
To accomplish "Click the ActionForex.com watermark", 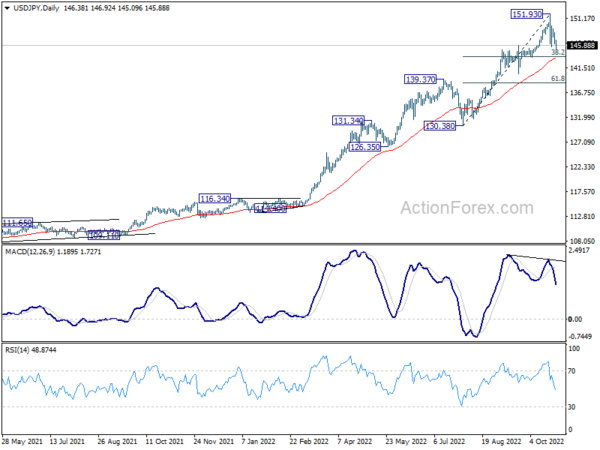I will 462,209.
